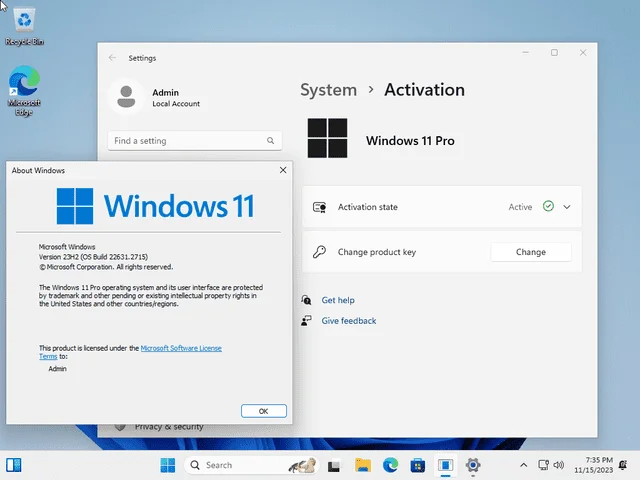Select Privacy & security in the sidebar
This screenshot has width=640, height=480.
[x=169, y=427]
